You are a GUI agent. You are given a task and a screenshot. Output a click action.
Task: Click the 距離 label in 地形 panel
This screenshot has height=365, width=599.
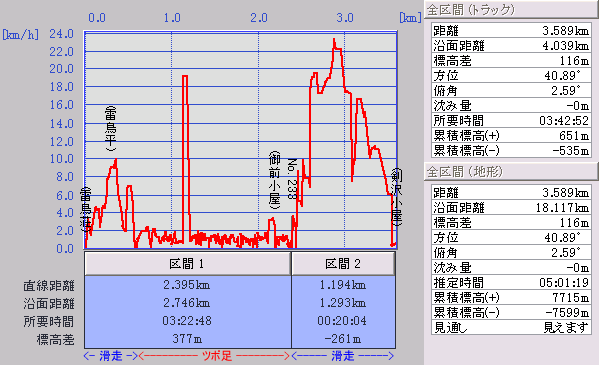(x=445, y=192)
